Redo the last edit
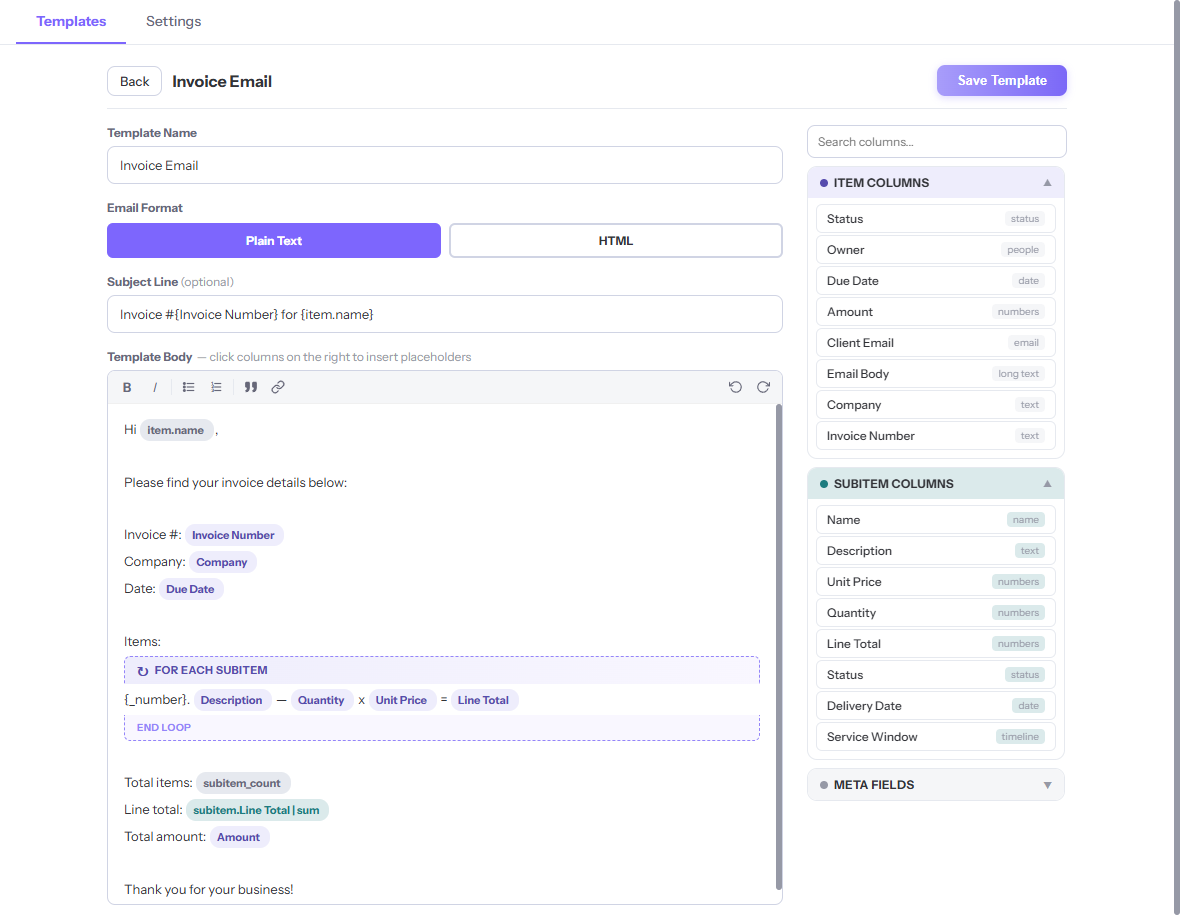The image size is (1180, 920). click(763, 387)
